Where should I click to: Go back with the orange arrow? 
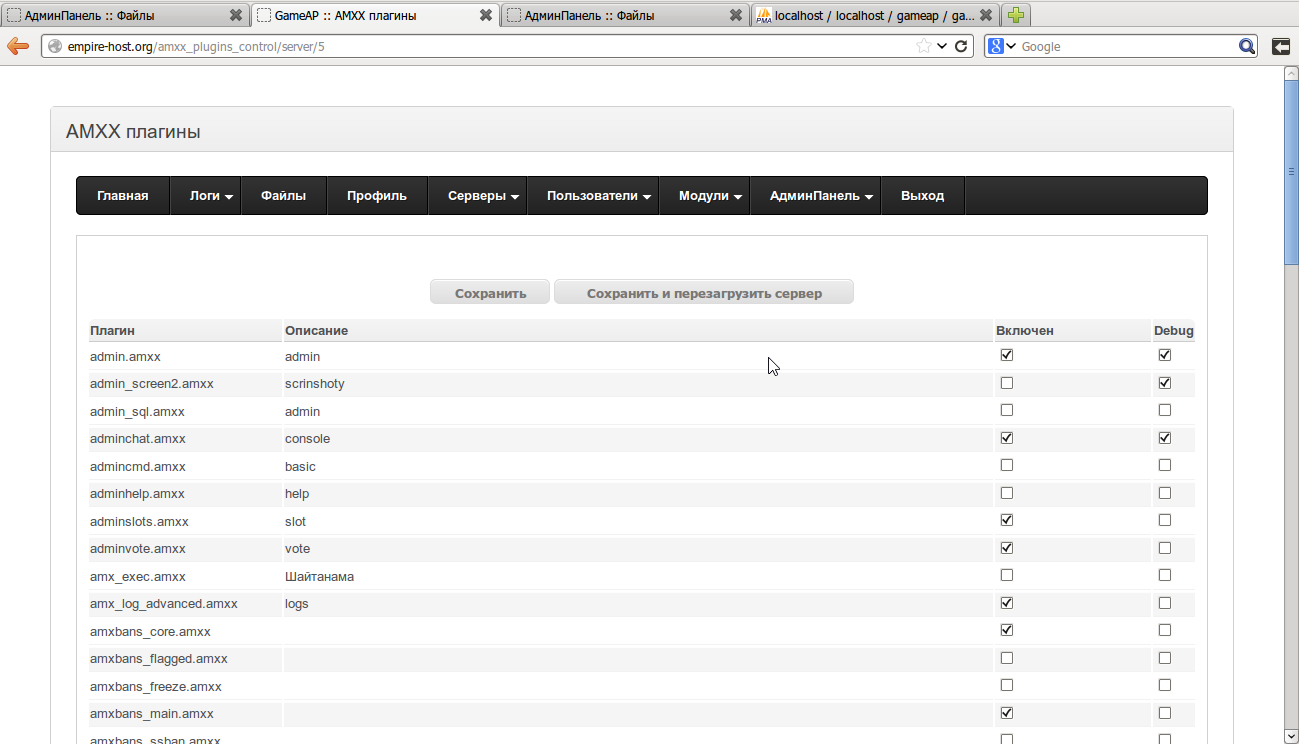tap(17, 46)
